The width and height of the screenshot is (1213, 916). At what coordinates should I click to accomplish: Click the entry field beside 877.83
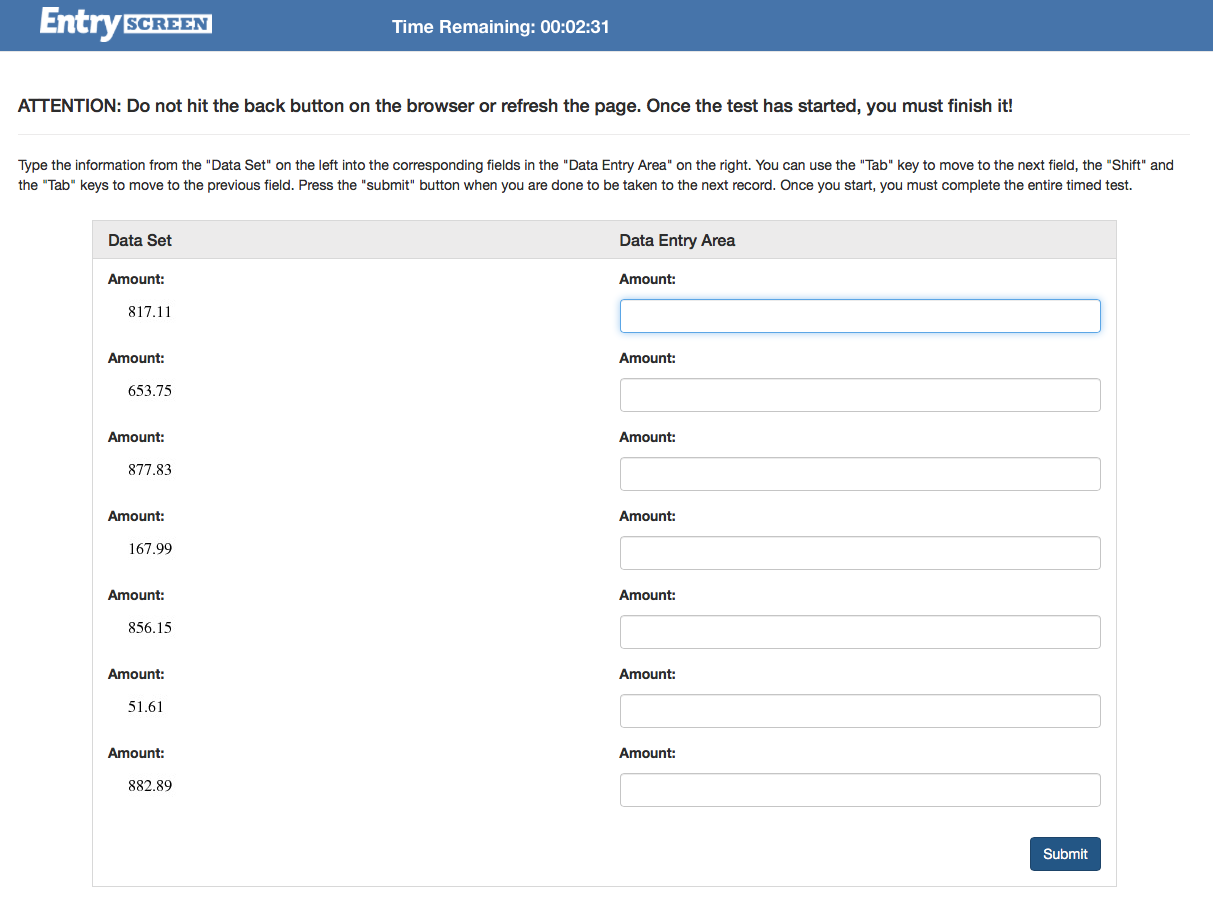click(x=860, y=473)
